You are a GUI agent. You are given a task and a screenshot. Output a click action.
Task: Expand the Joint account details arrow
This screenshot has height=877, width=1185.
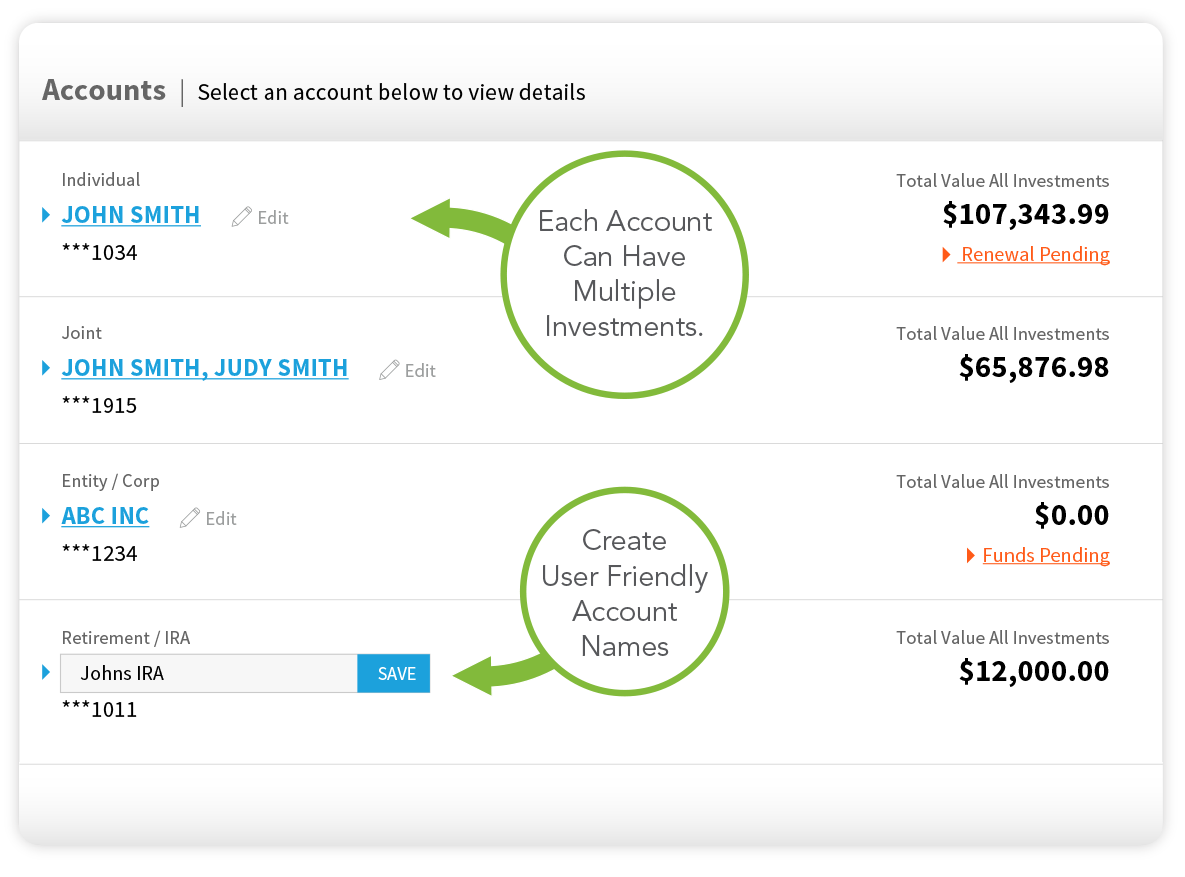(45, 367)
